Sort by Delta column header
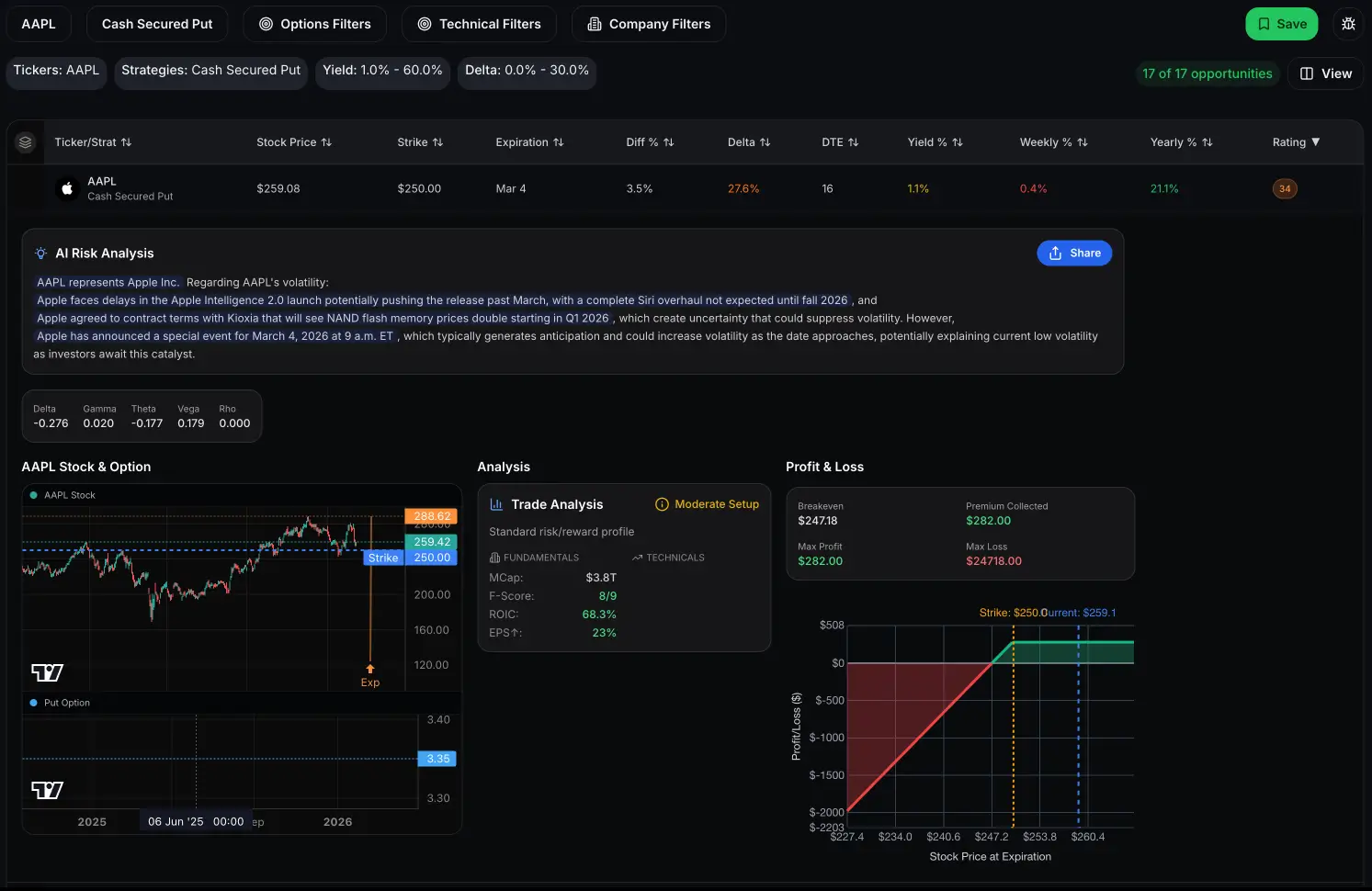This screenshot has width=1372, height=891. (749, 142)
